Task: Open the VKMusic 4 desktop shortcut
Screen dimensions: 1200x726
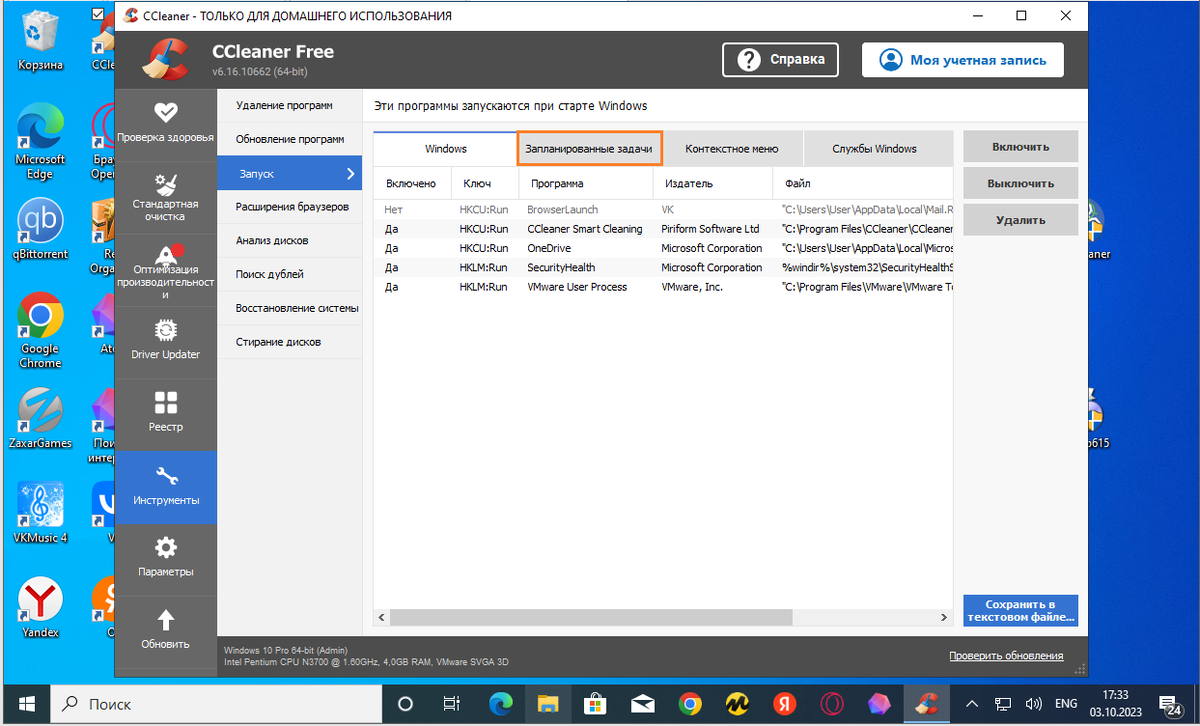Action: coord(40,512)
